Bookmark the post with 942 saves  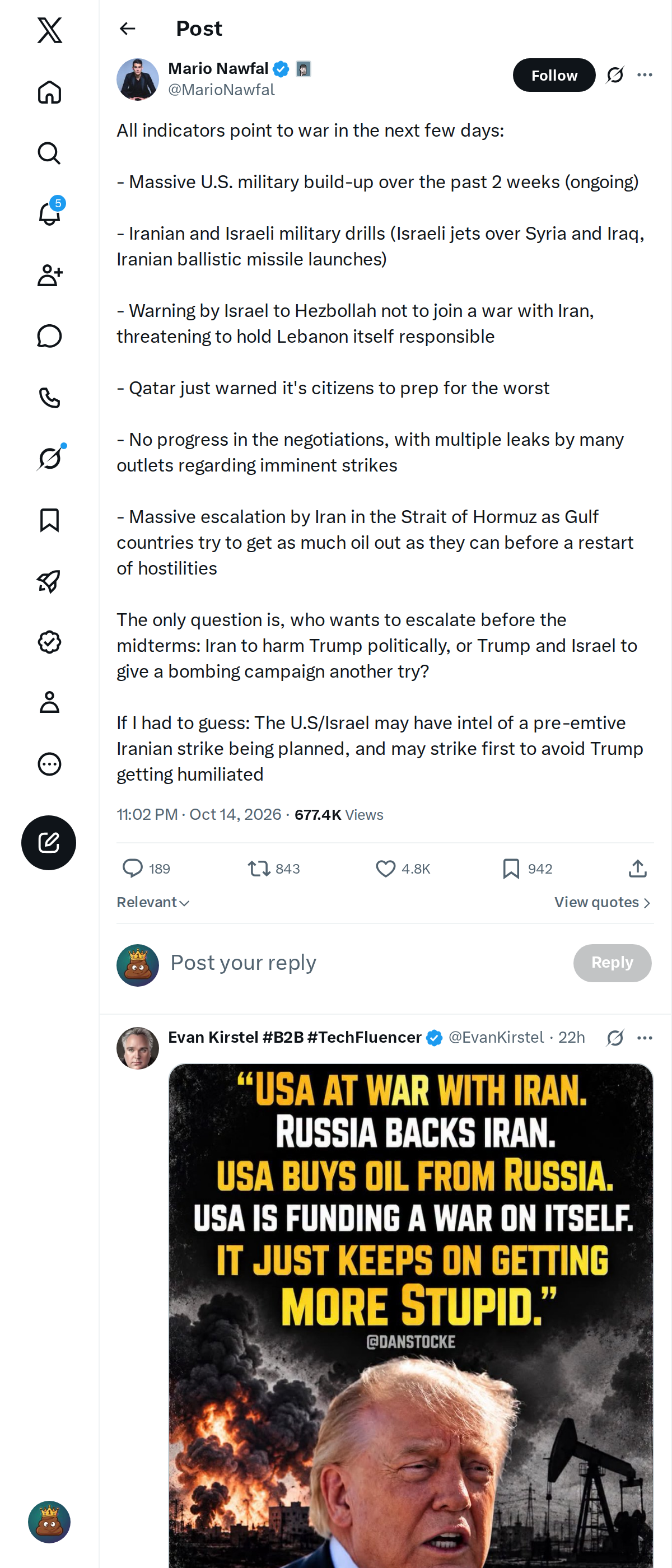pos(527,869)
